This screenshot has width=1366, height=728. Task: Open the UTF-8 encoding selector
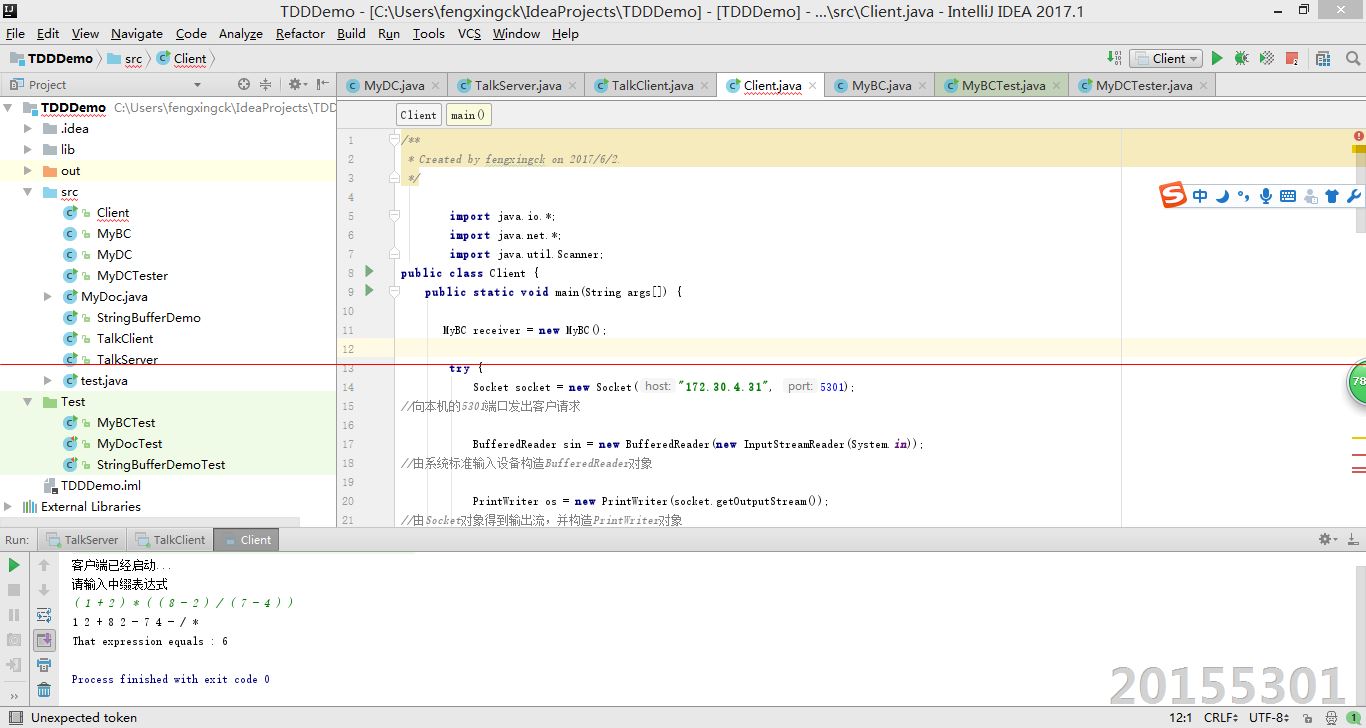(1271, 717)
